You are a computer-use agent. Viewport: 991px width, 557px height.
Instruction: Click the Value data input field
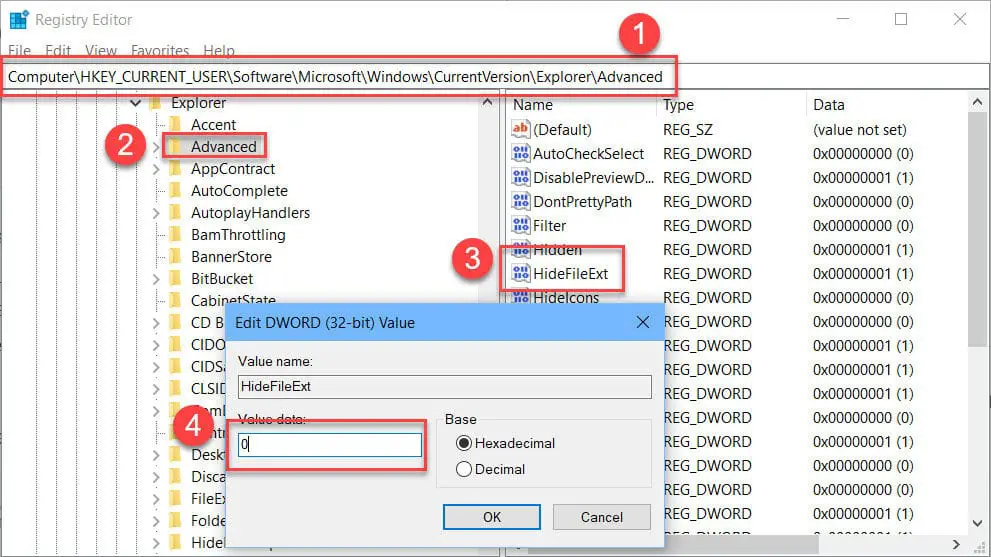coord(330,444)
